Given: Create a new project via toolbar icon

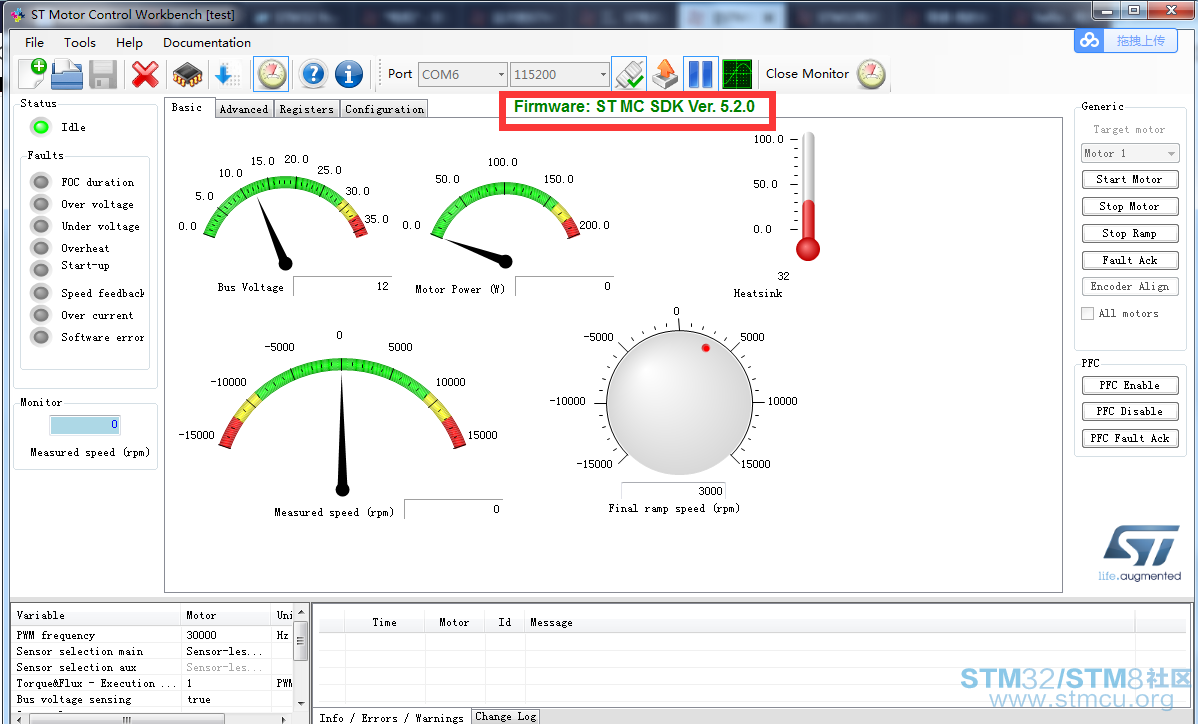Looking at the screenshot, I should (33, 74).
